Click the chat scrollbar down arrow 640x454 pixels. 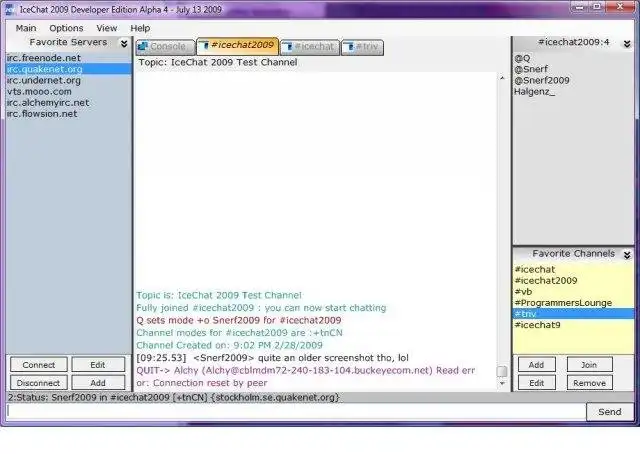(x=502, y=384)
